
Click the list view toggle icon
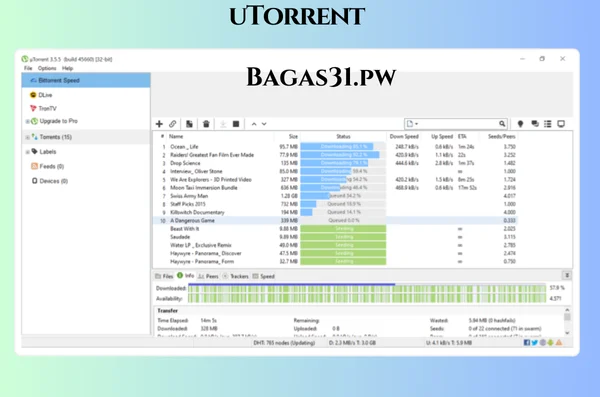click(x=548, y=124)
